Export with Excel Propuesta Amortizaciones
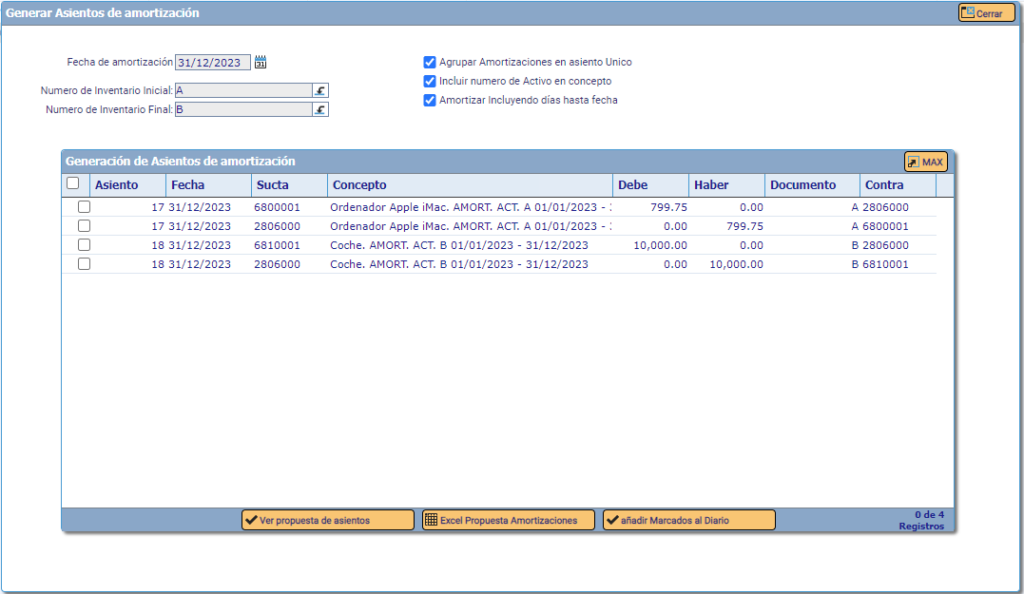The image size is (1024, 594). coord(508,520)
